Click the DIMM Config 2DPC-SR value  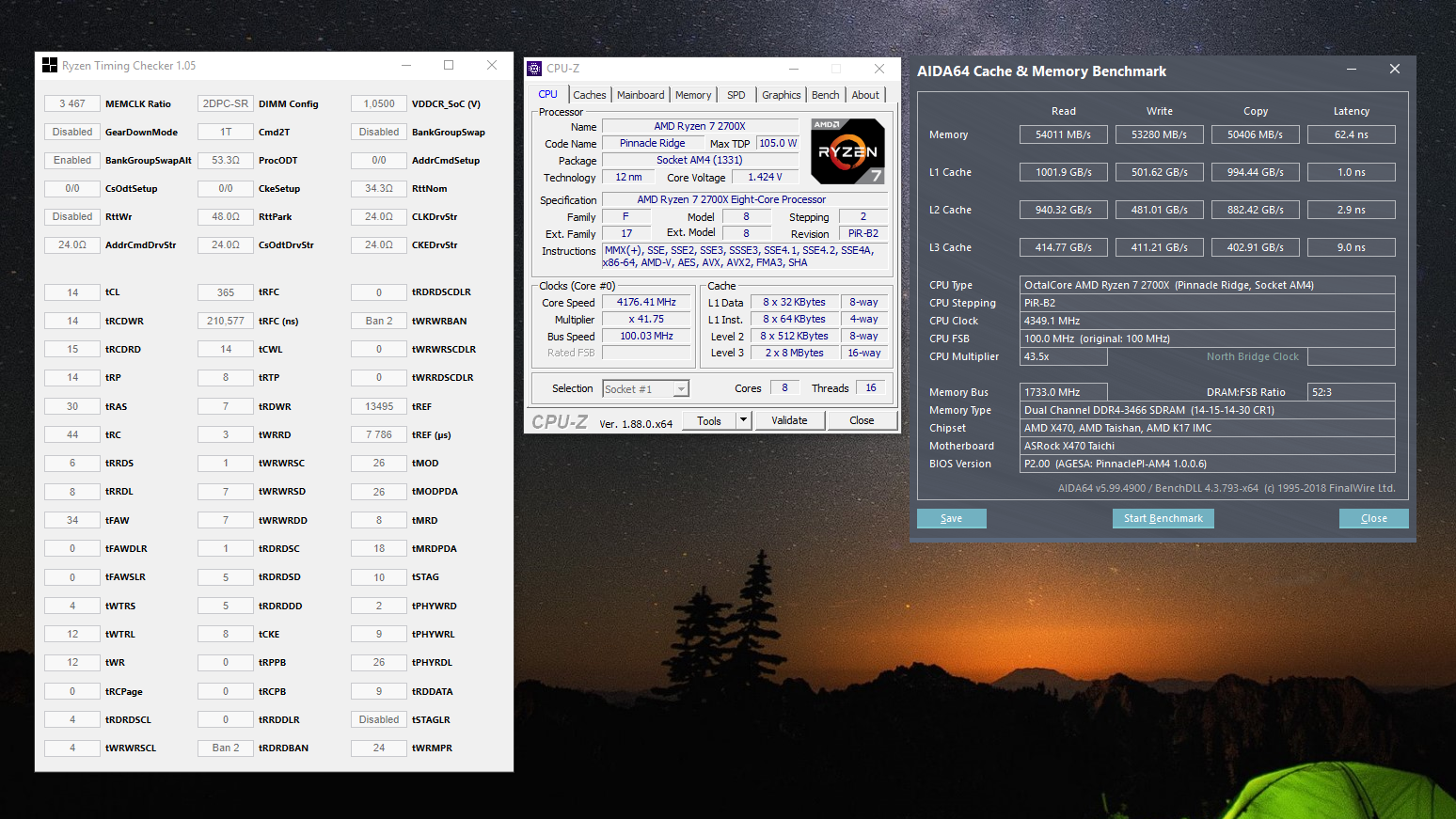point(226,103)
